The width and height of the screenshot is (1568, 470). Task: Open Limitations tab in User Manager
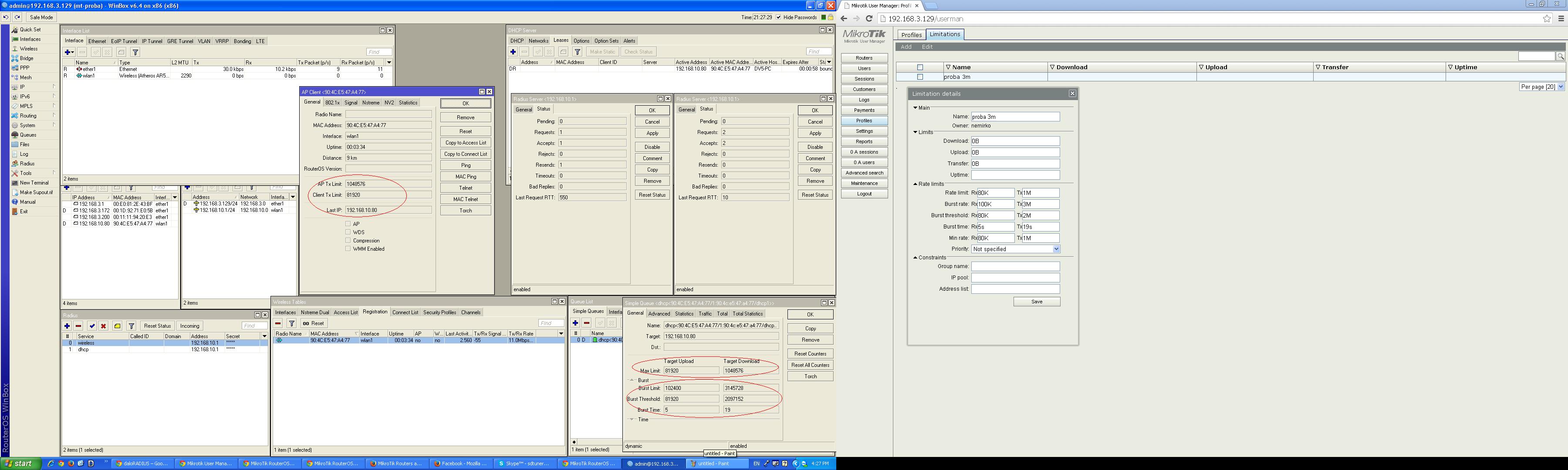944,35
